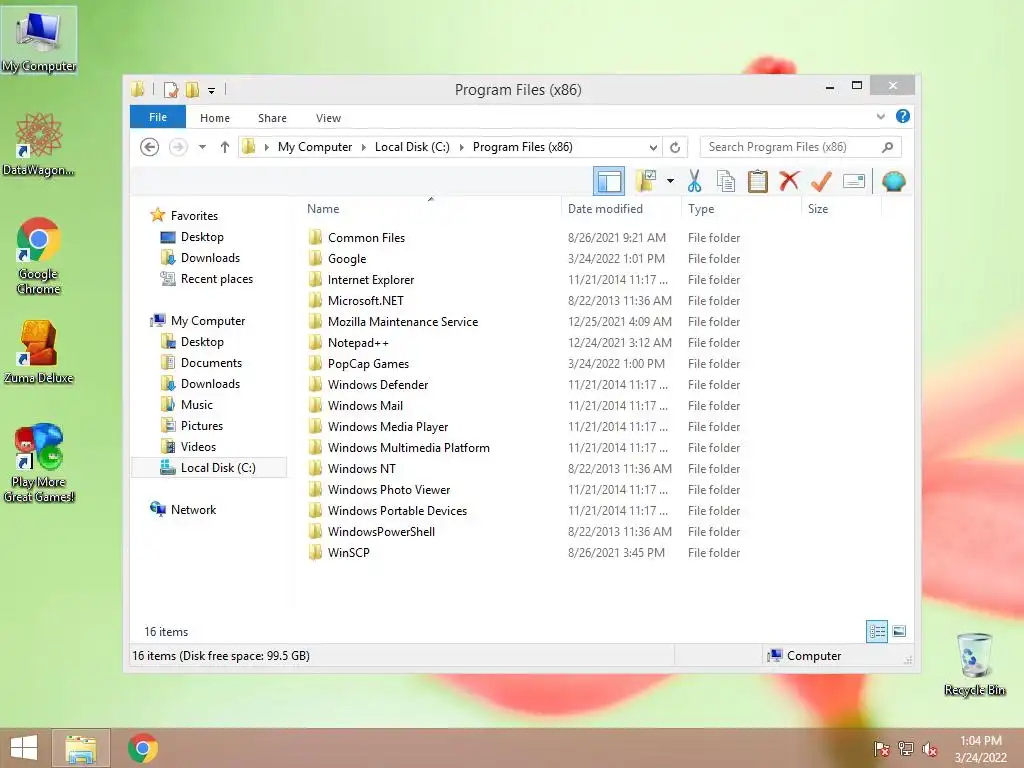Select Network in navigation pane

(x=193, y=509)
